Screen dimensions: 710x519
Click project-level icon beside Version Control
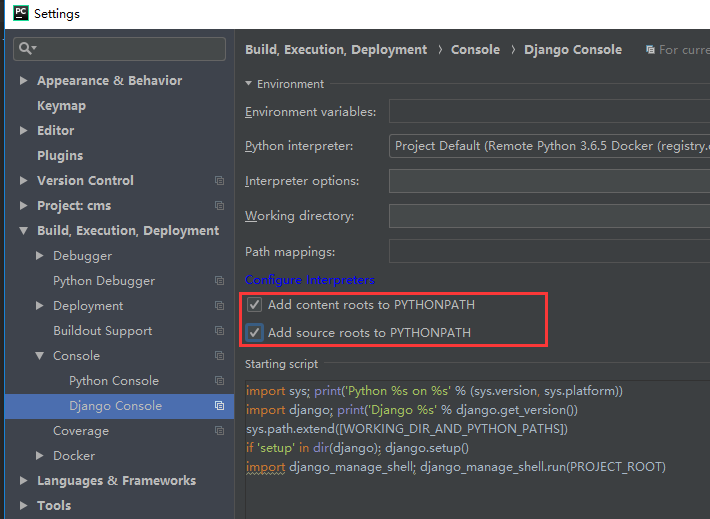click(220, 181)
